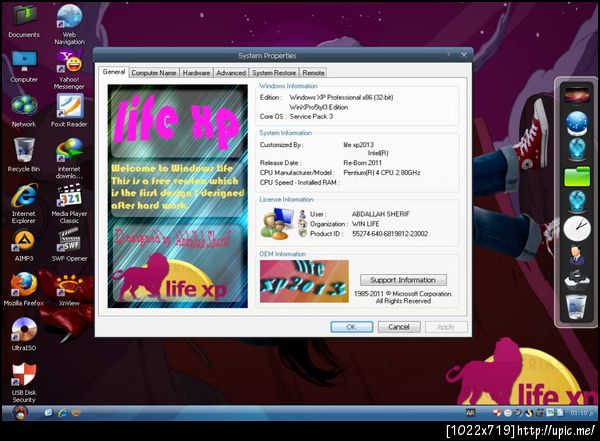Image resolution: width=600 pixels, height=441 pixels.
Task: Open the internet download manager shortcut
Action: coord(69,159)
